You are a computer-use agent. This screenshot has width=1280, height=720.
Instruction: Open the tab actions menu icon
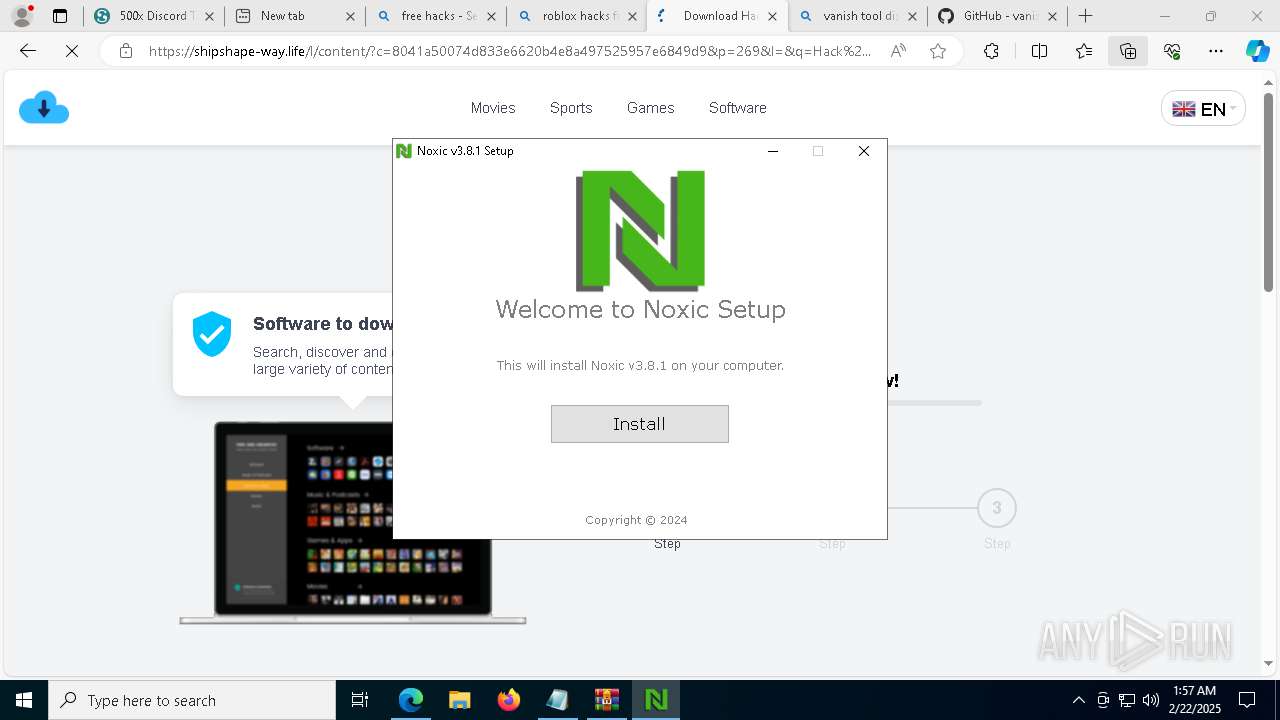60,16
